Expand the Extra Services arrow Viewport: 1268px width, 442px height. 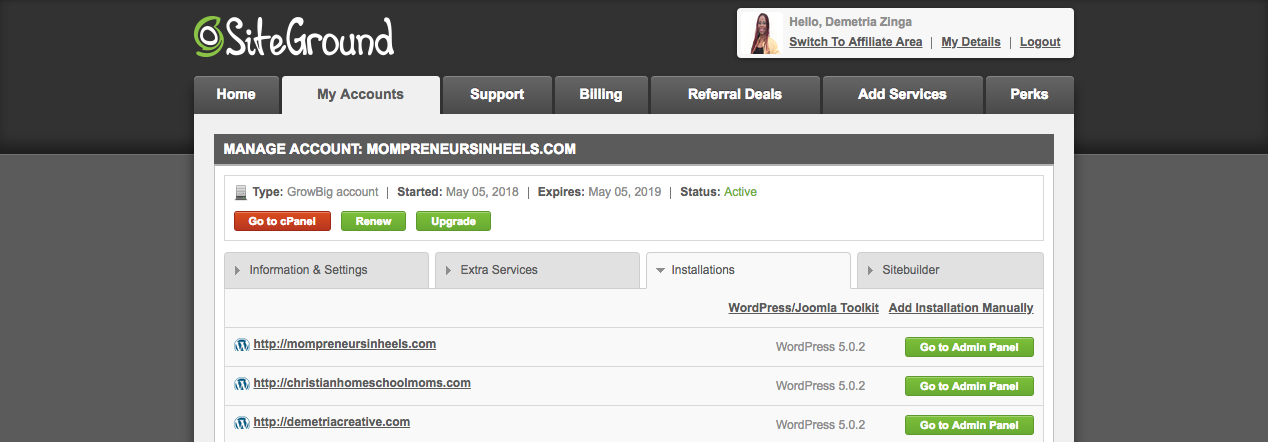[448, 270]
